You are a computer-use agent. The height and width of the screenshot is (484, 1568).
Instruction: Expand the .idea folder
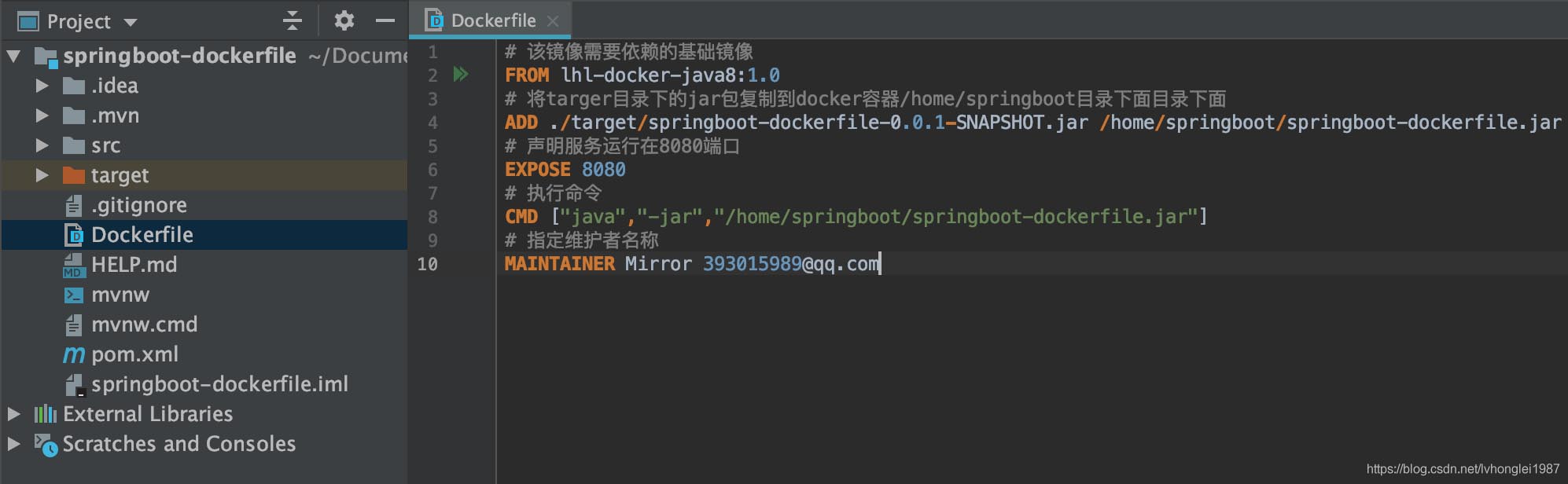click(42, 86)
